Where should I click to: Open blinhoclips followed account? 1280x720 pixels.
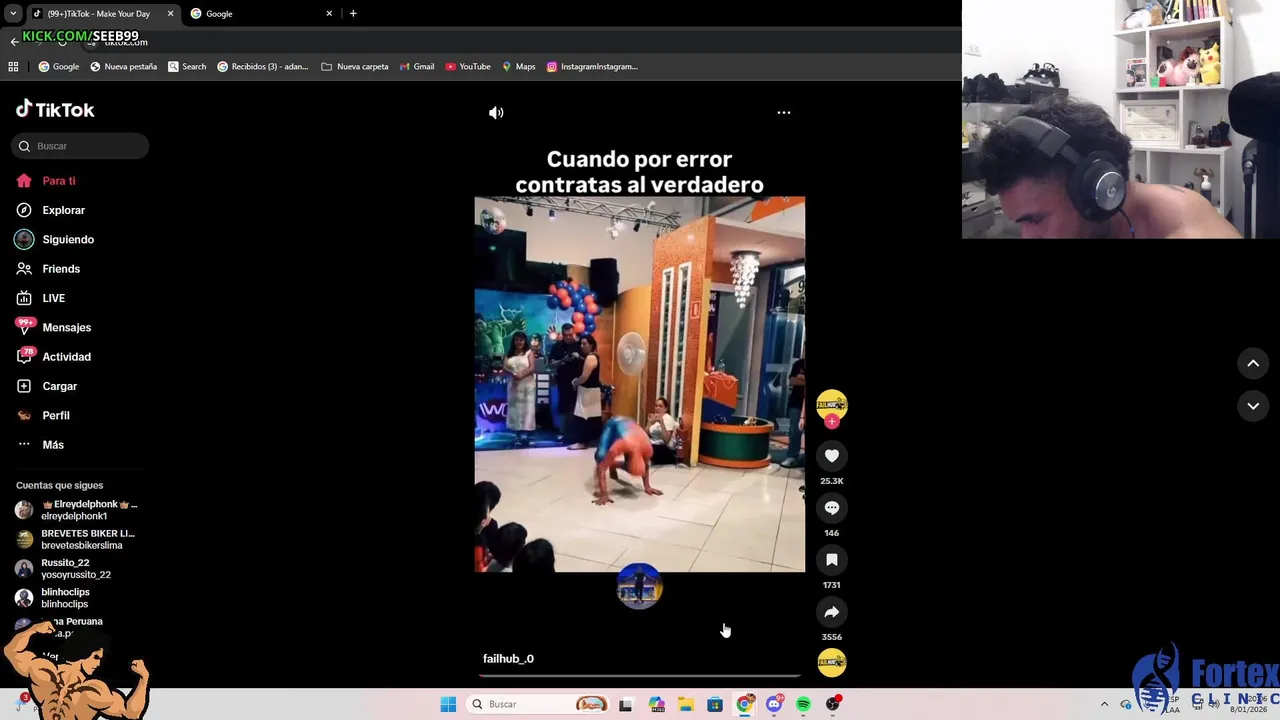pyautogui.click(x=53, y=598)
